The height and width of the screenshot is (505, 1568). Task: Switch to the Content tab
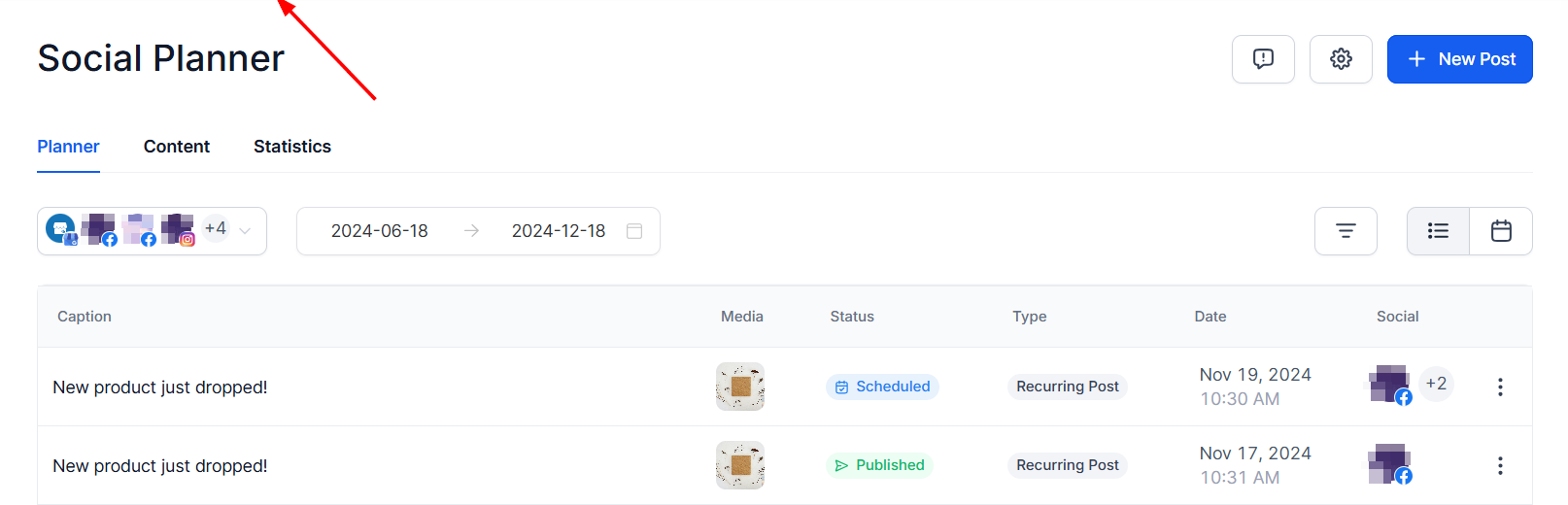coord(177,147)
